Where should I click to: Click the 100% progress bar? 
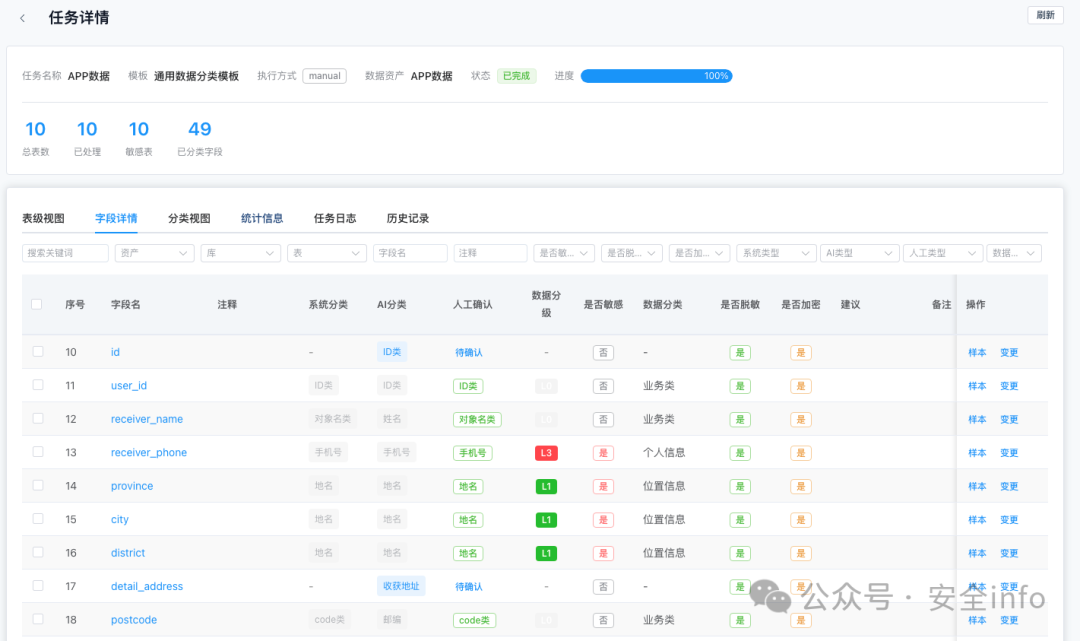(656, 76)
